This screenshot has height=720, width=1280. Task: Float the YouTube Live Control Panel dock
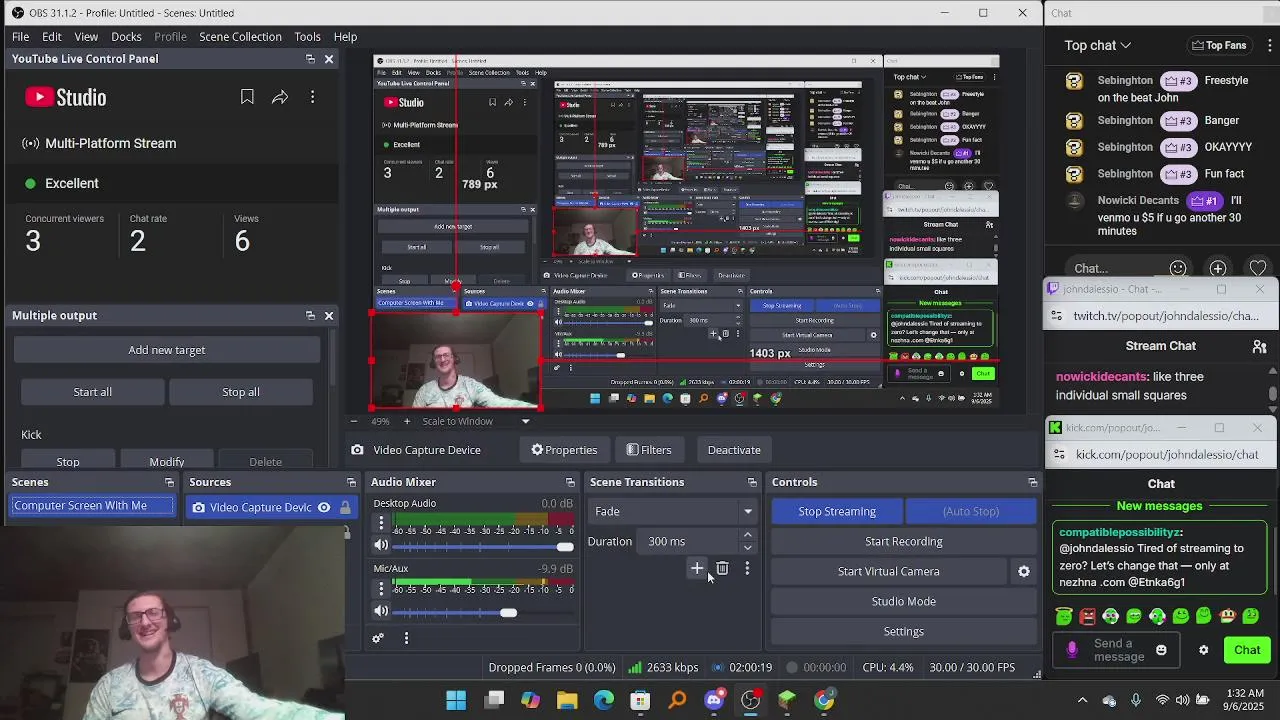(310, 59)
